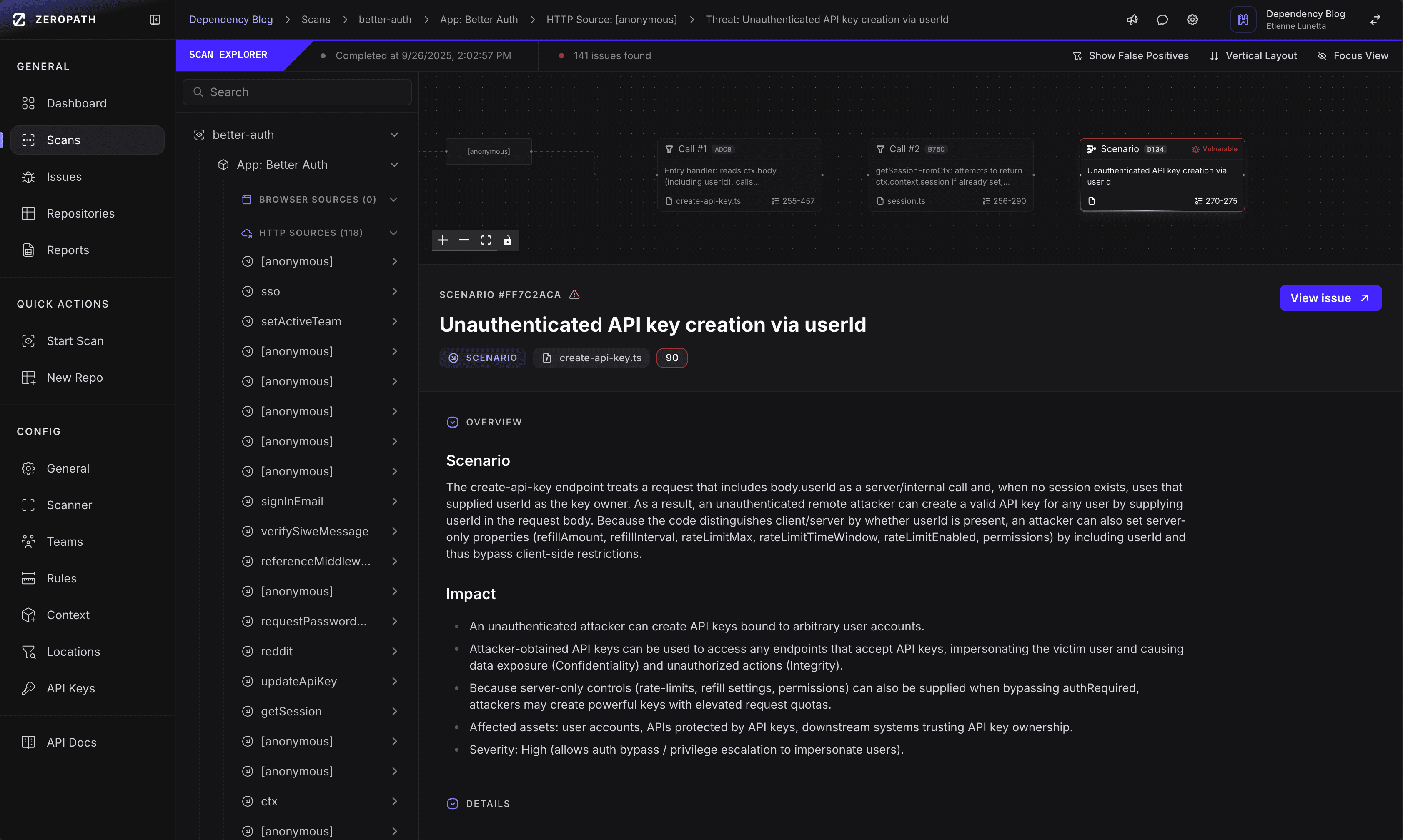
Task: Open API Docs from the sidebar
Action: point(71,742)
